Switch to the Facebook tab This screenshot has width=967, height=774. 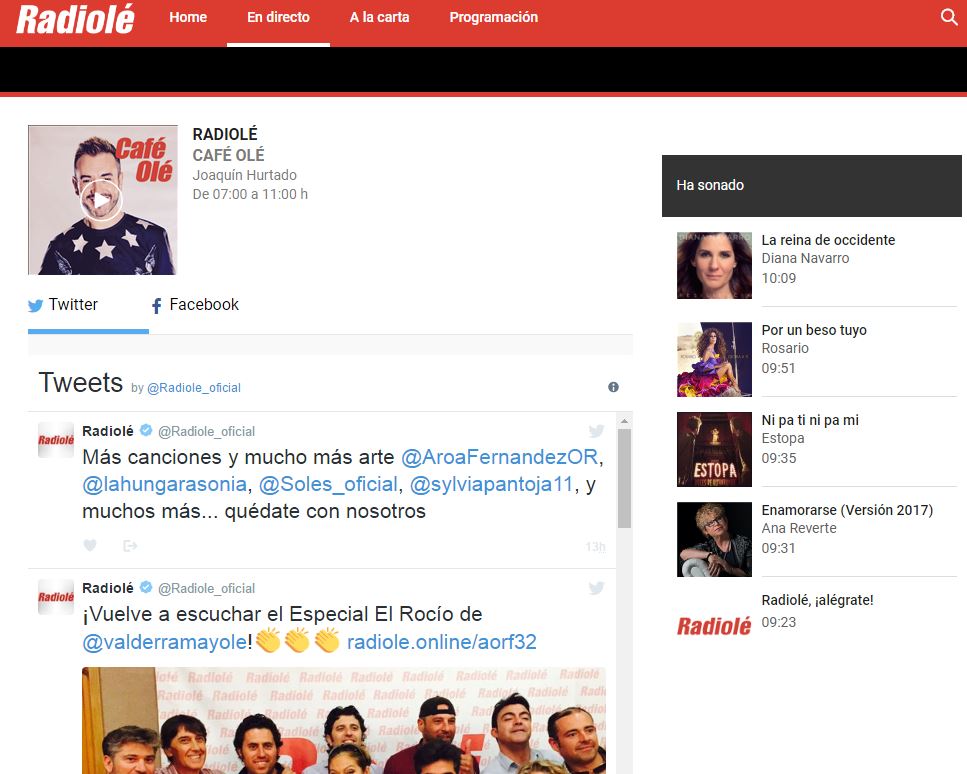click(x=195, y=305)
